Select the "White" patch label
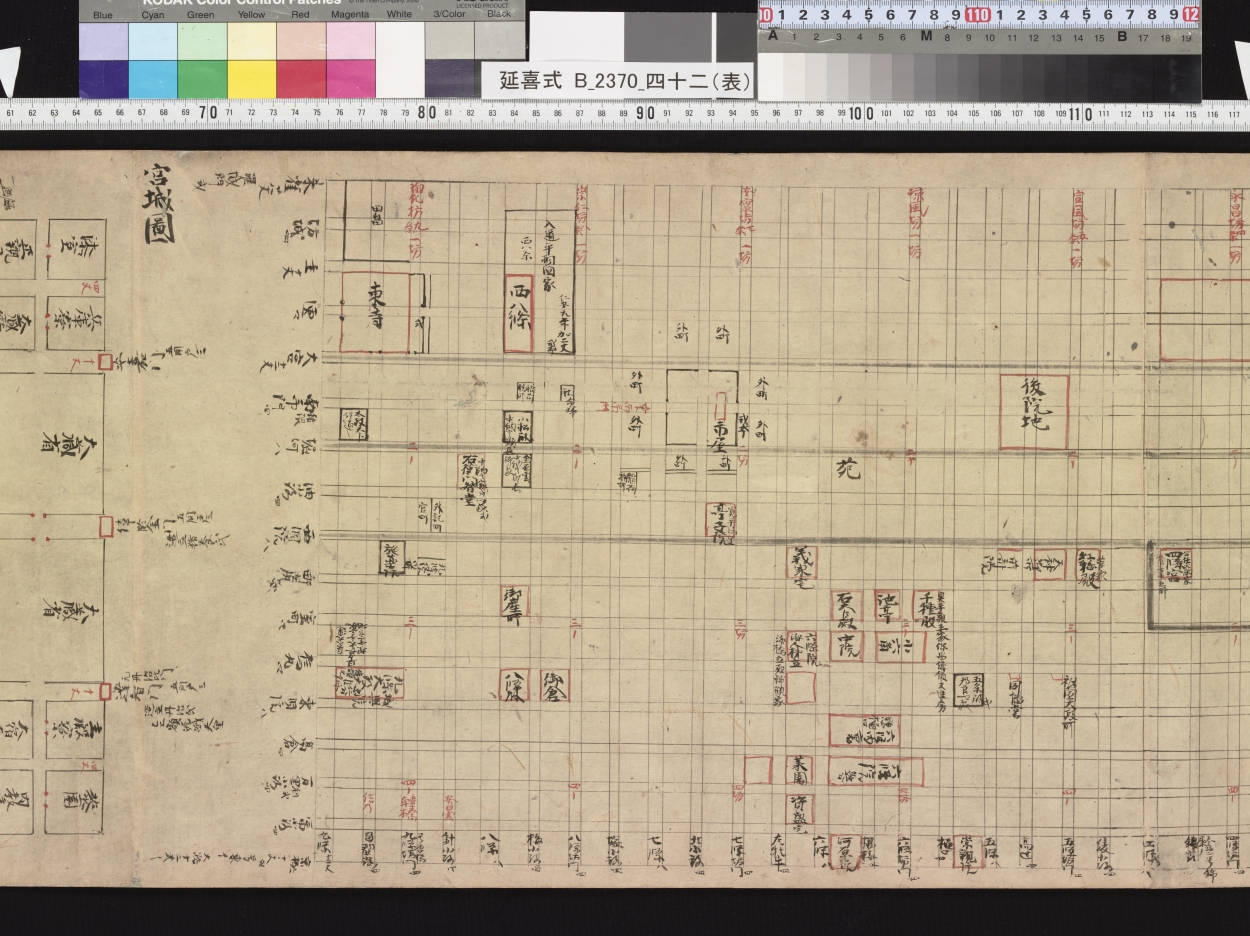This screenshot has width=1250, height=936. tap(399, 15)
